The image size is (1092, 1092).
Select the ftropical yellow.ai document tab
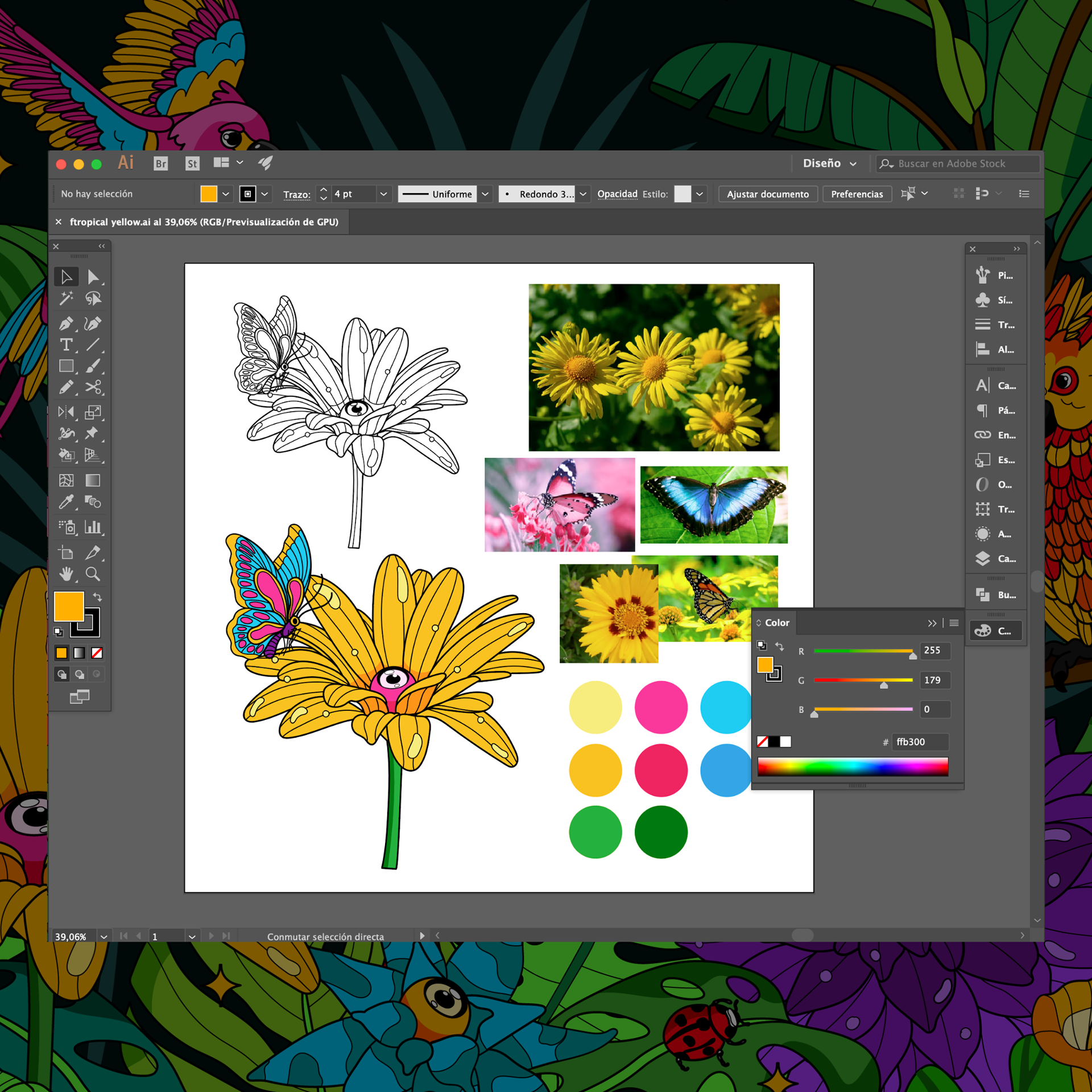coord(204,222)
